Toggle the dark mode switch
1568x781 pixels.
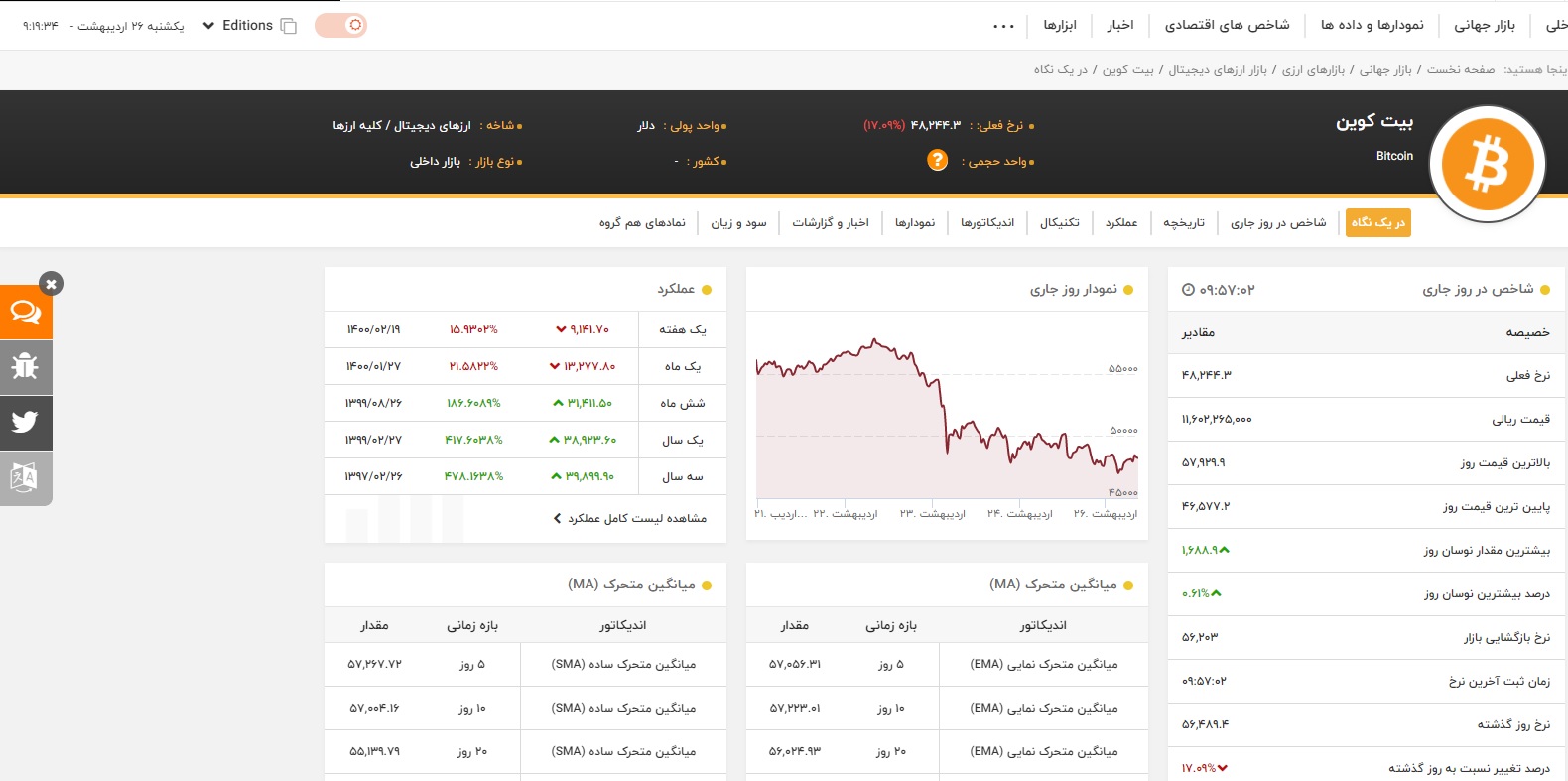(340, 25)
